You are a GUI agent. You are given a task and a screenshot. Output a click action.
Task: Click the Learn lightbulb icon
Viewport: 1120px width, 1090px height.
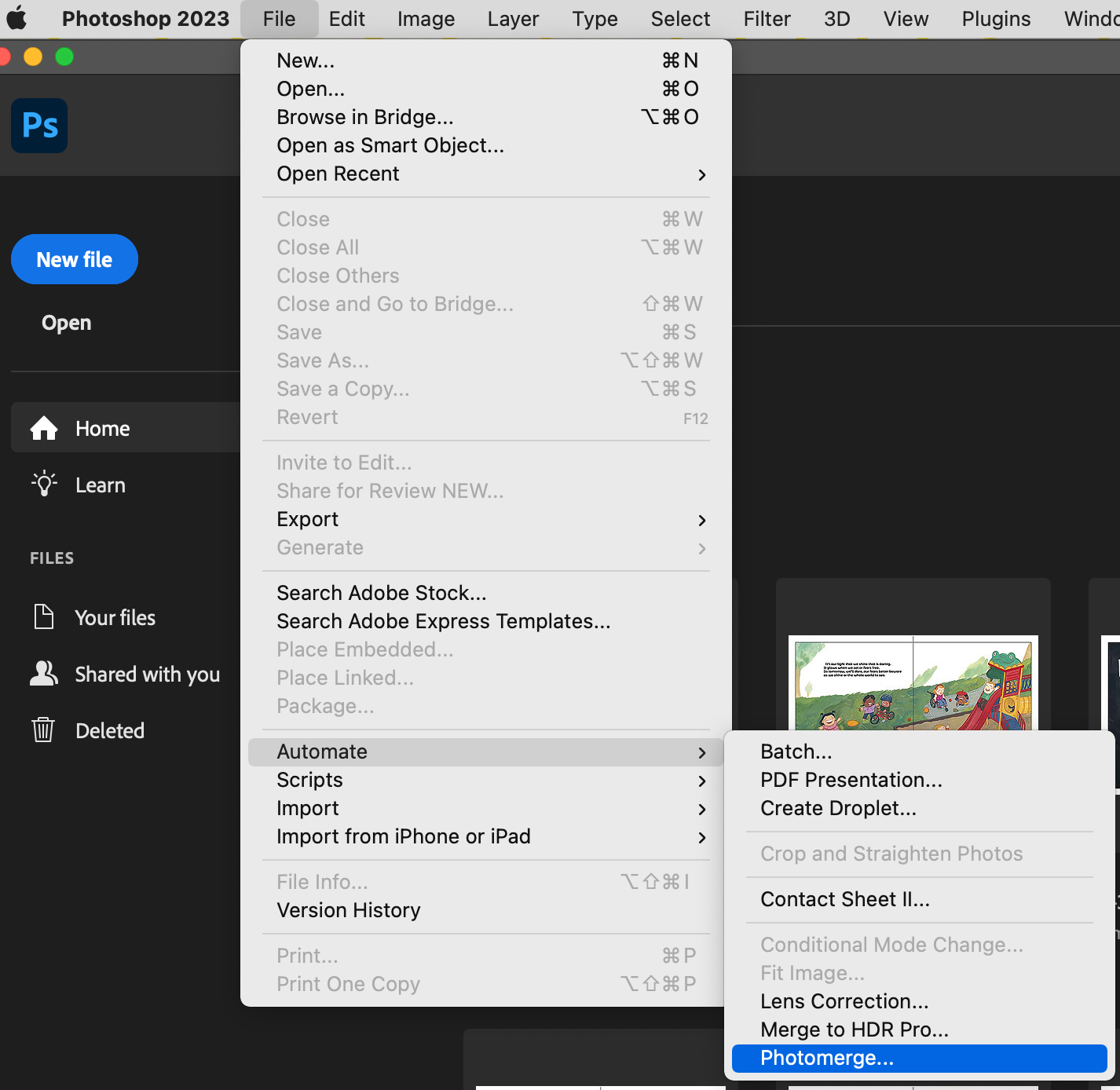pyautogui.click(x=44, y=484)
